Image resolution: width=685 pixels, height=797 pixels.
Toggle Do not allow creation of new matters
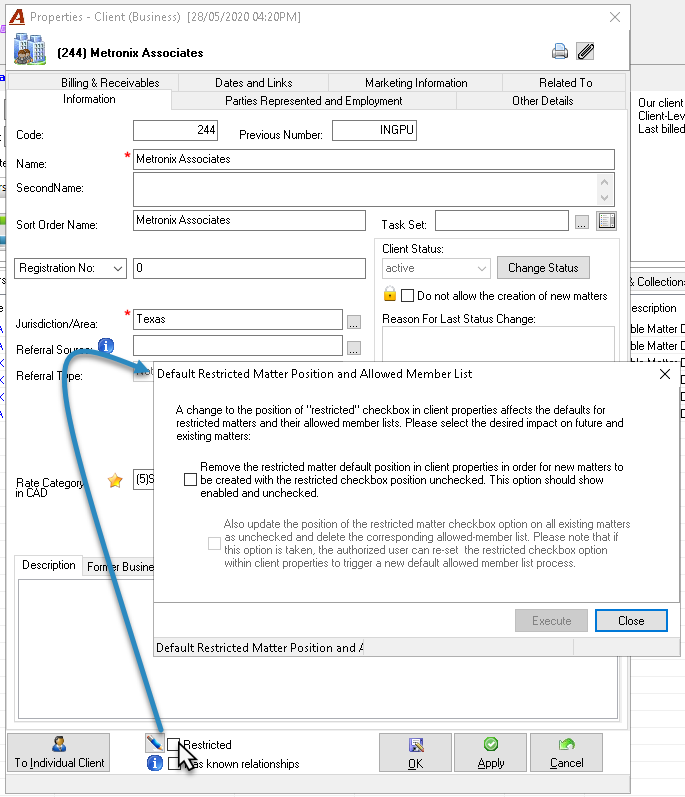point(407,296)
